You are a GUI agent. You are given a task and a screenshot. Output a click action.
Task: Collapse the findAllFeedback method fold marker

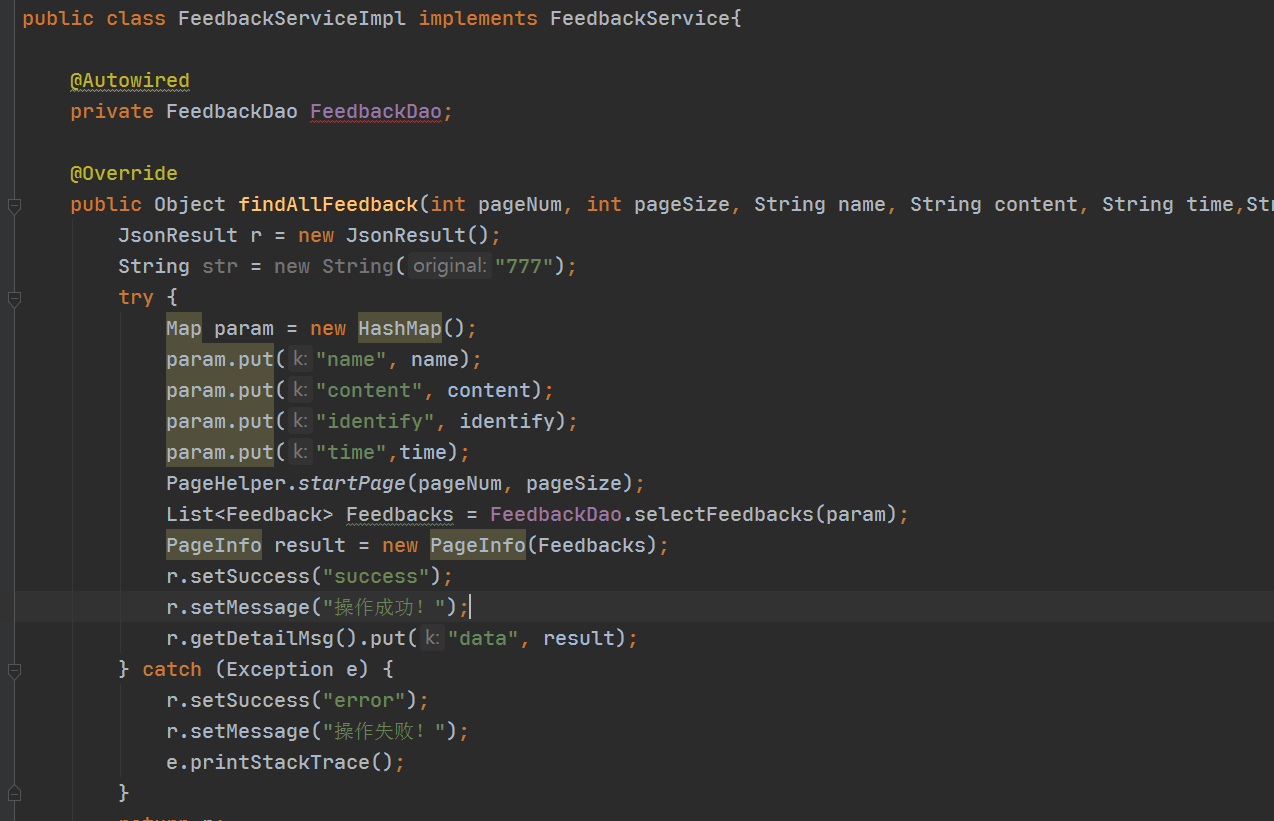14,205
